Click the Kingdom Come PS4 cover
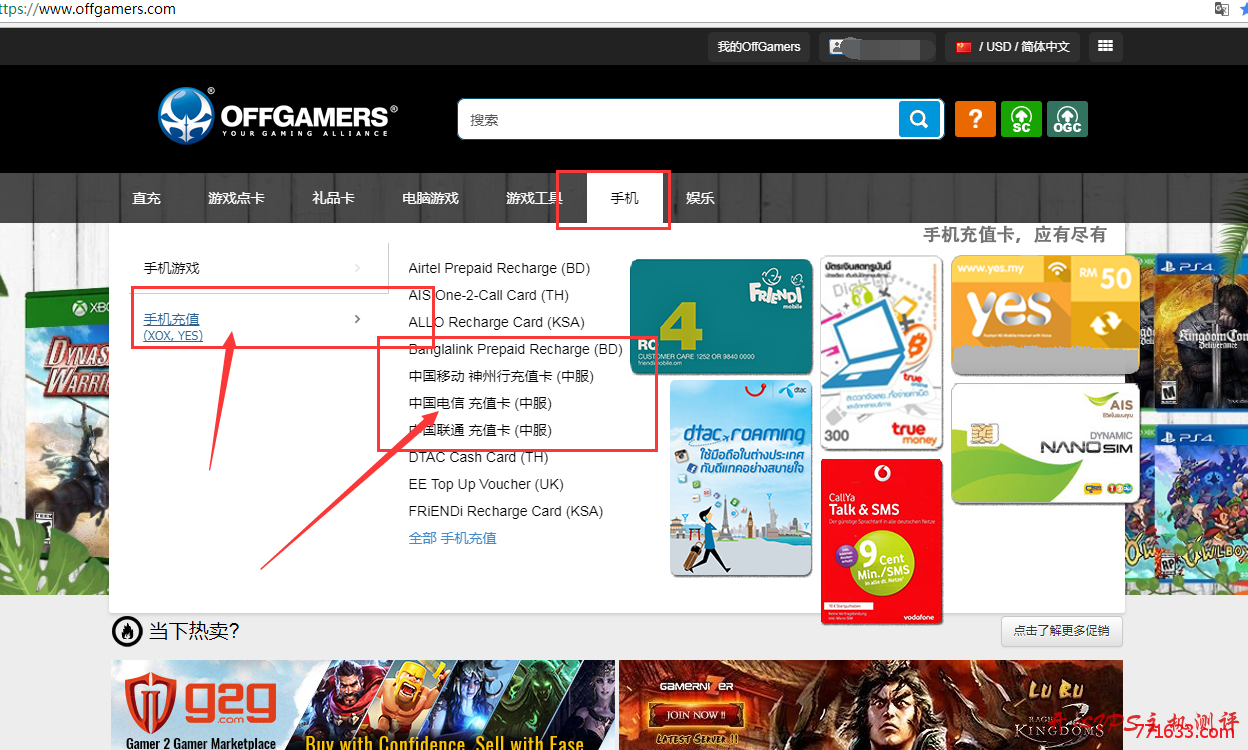Image resolution: width=1248 pixels, height=750 pixels. coord(1200,332)
